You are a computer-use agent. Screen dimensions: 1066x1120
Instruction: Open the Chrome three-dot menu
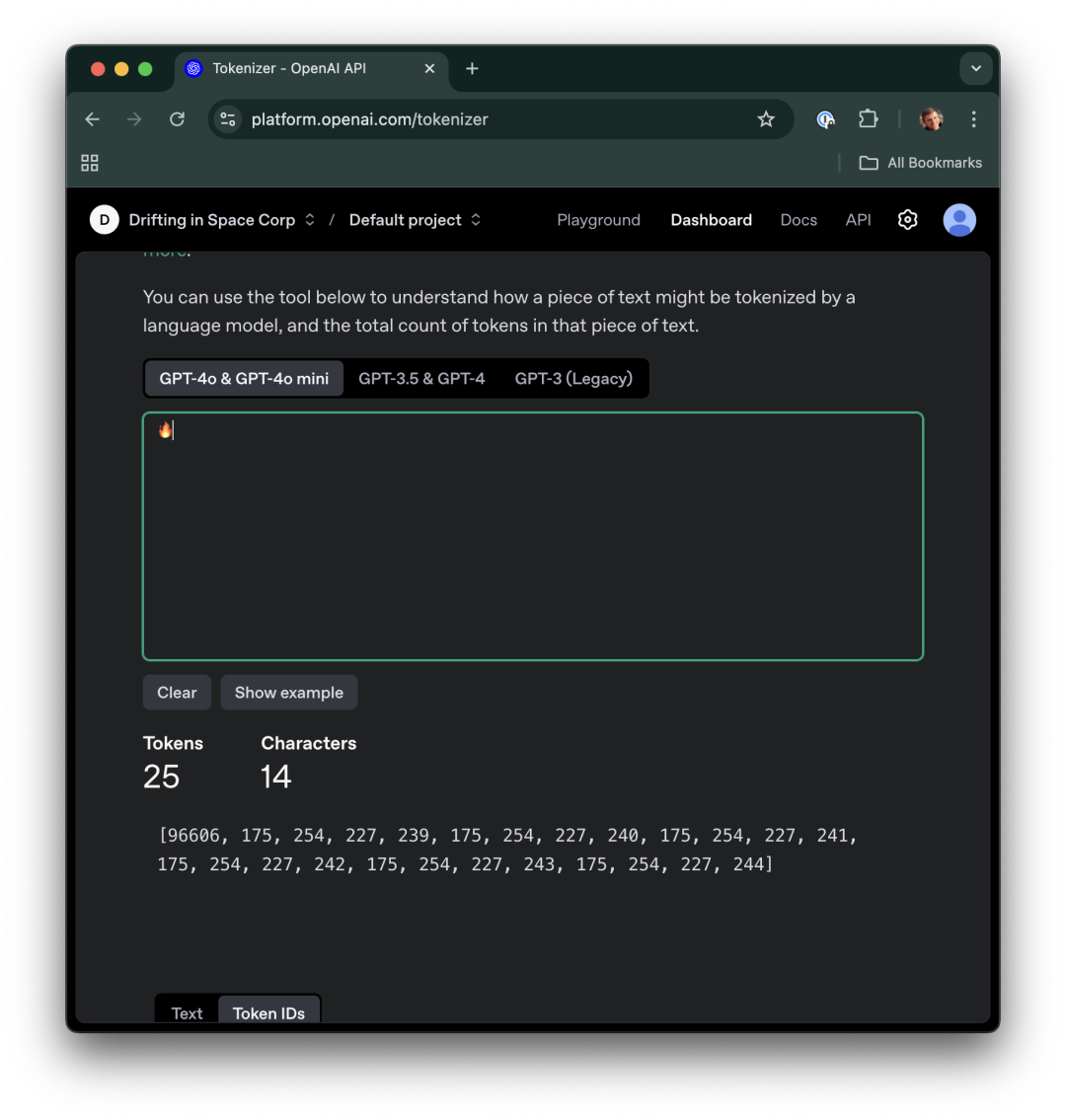point(974,119)
